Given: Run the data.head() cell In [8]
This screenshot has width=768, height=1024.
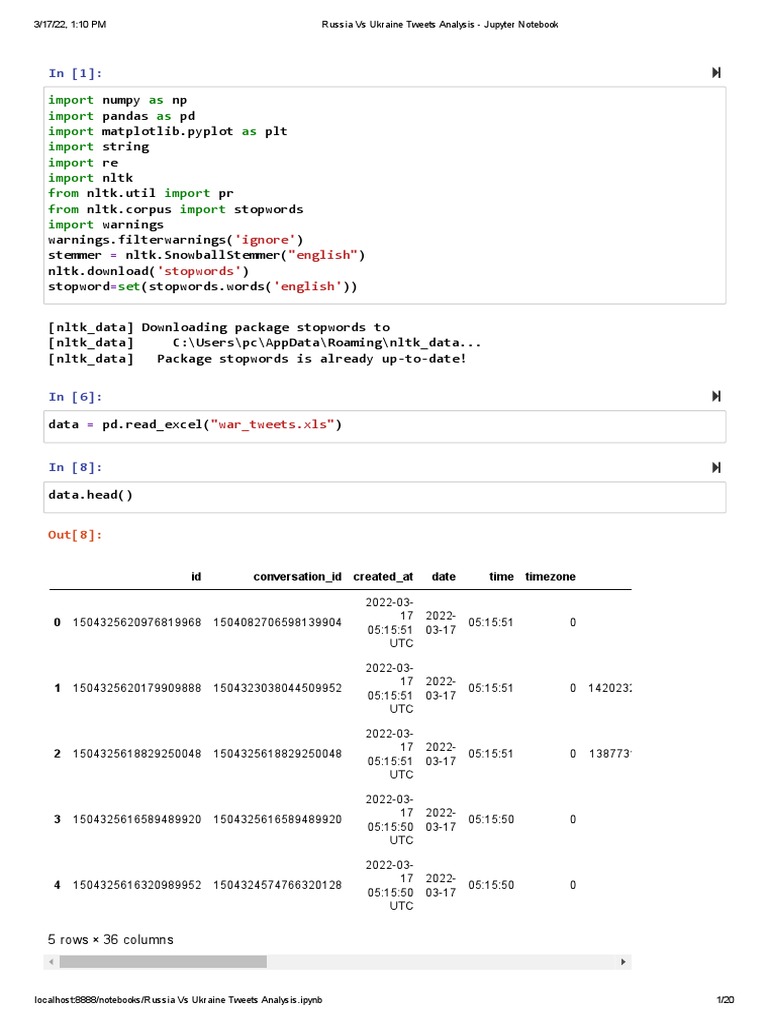Looking at the screenshot, I should 716,467.
